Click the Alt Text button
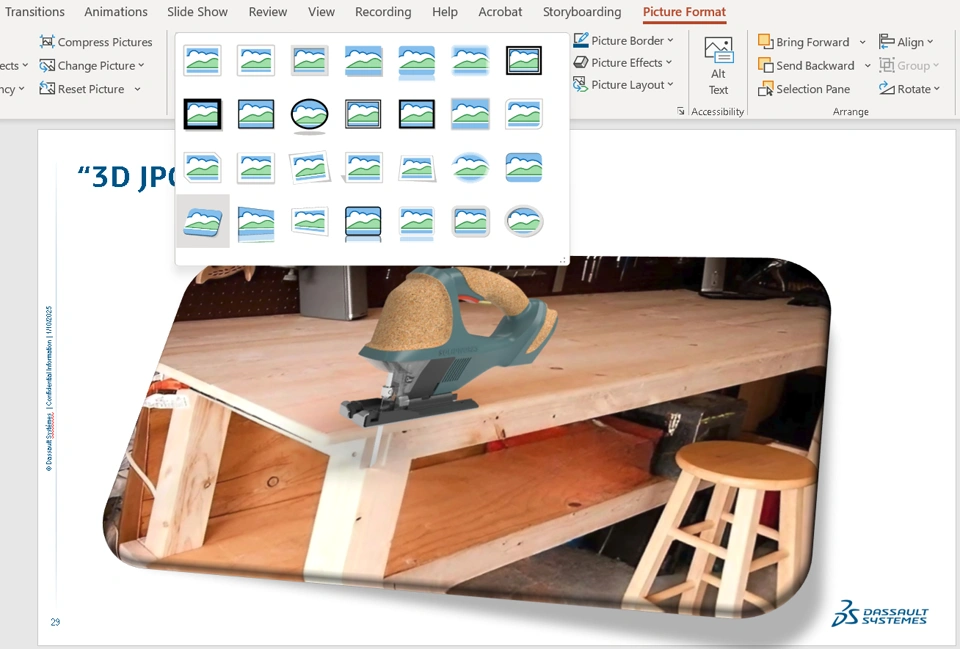The width and height of the screenshot is (960, 649). tap(718, 66)
